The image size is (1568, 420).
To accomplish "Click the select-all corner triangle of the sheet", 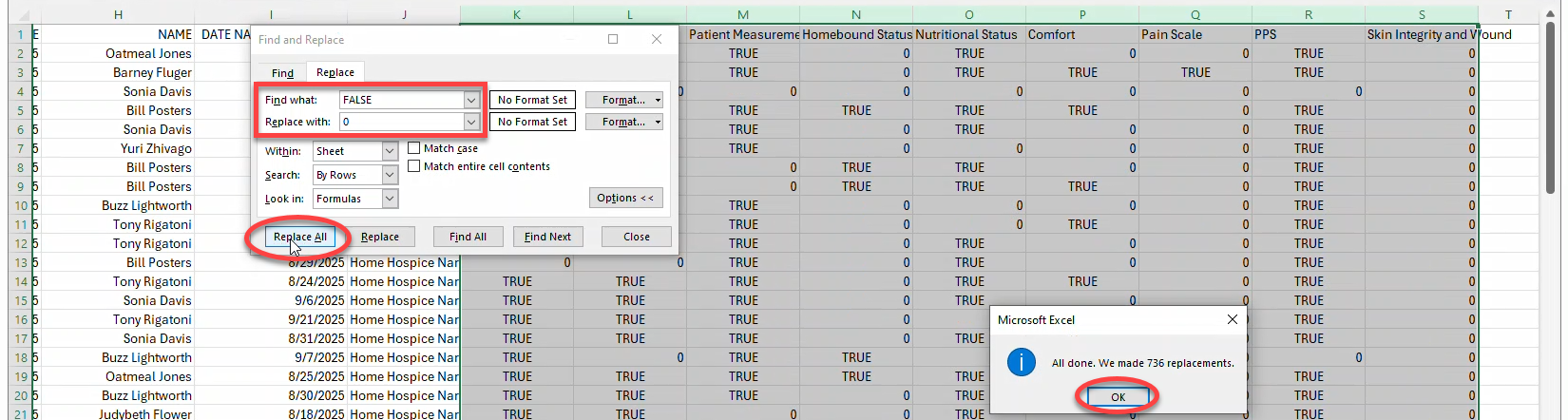I will 22,14.
